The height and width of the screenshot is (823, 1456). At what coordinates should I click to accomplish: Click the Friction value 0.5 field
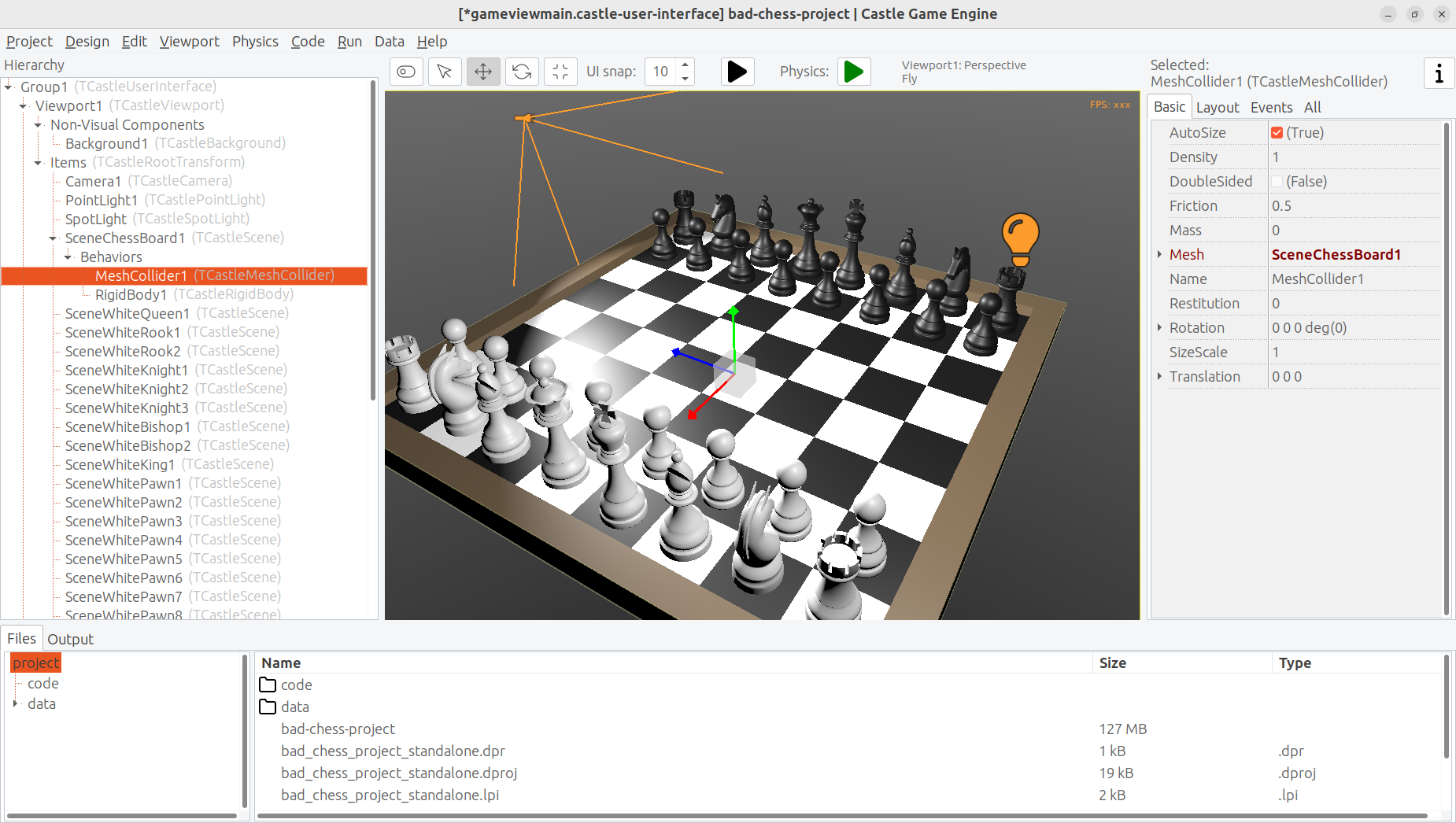pos(1354,206)
